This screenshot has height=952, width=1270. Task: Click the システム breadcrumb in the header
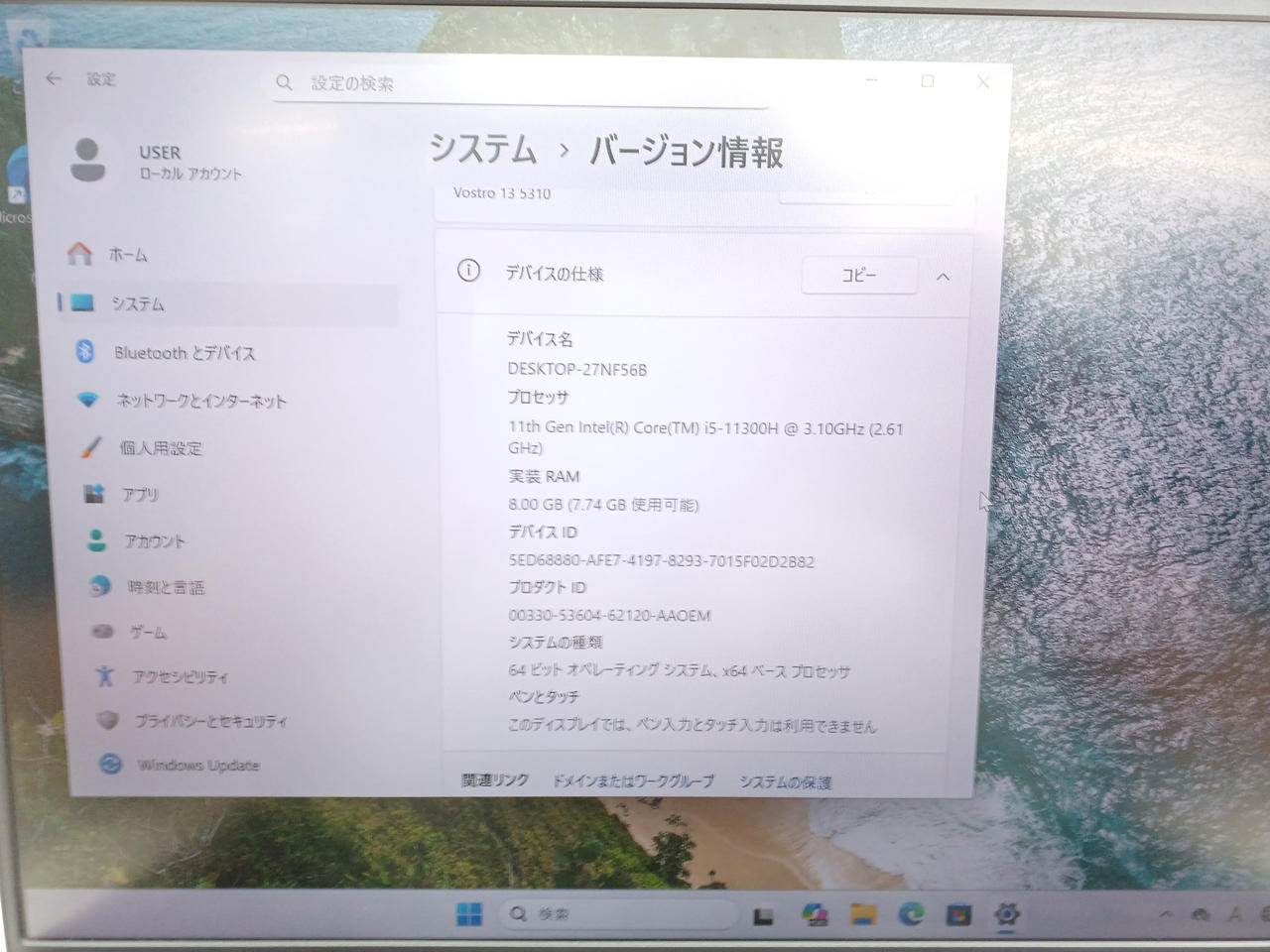(x=482, y=150)
